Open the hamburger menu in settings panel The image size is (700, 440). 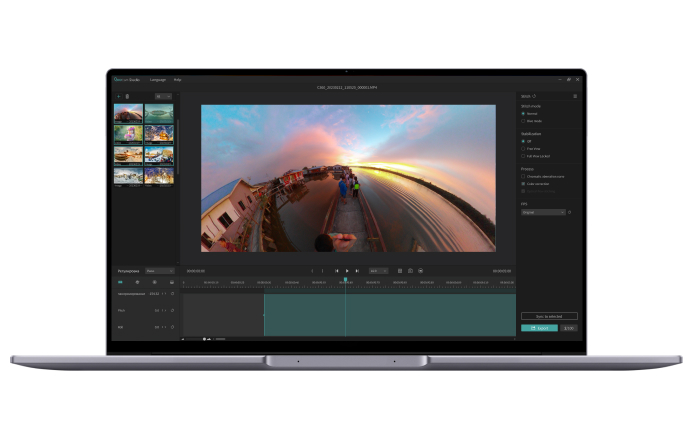(x=575, y=96)
